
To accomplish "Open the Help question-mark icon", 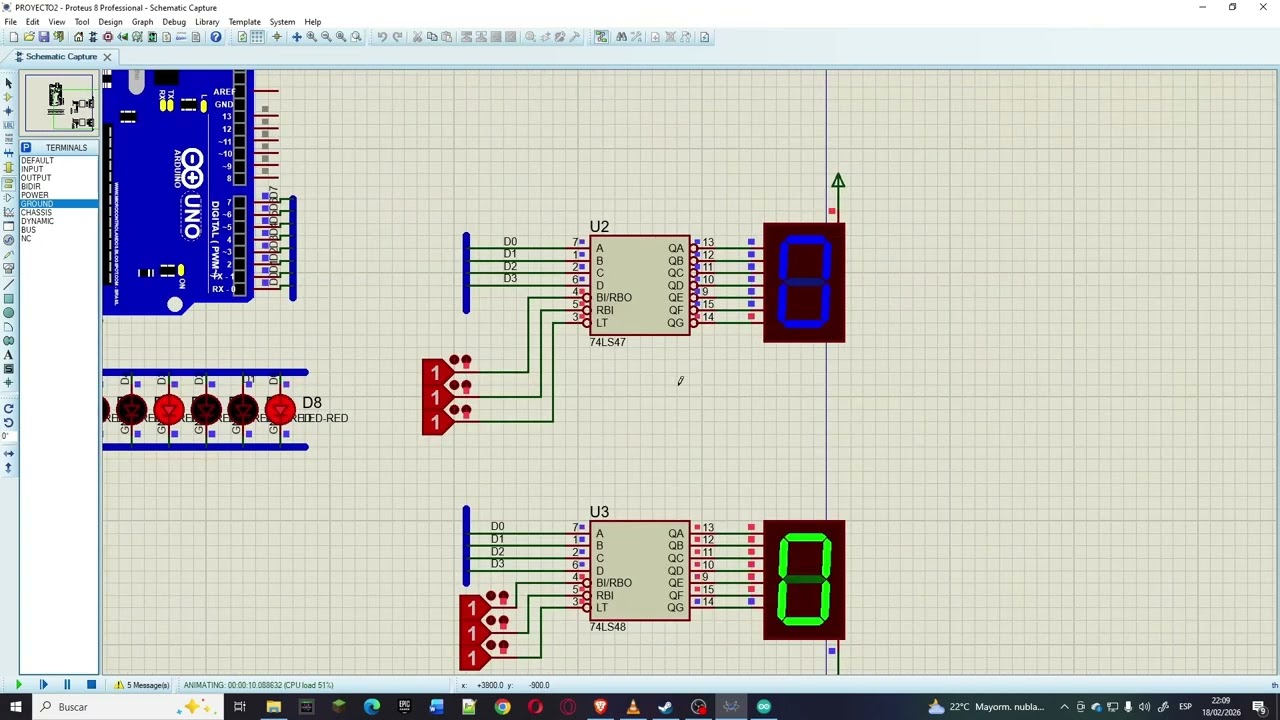I will (x=215, y=37).
